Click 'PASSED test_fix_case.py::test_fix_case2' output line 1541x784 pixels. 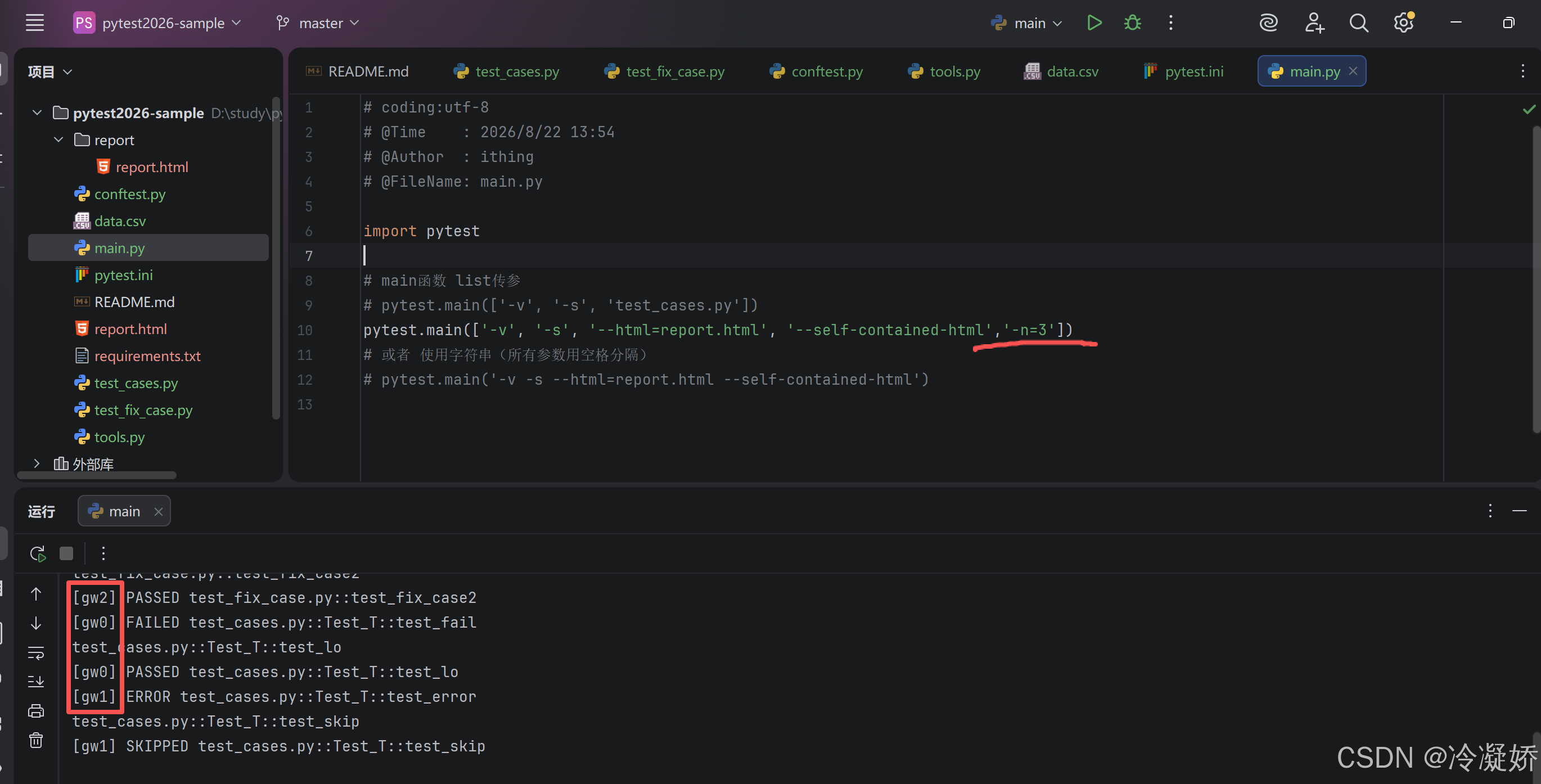click(x=301, y=598)
